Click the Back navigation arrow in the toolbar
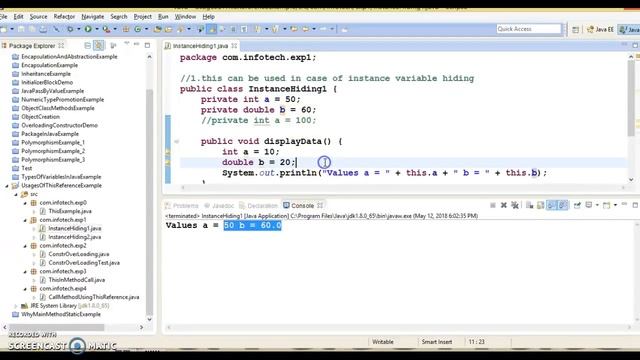The width and height of the screenshot is (640, 360). pyautogui.click(x=305, y=29)
